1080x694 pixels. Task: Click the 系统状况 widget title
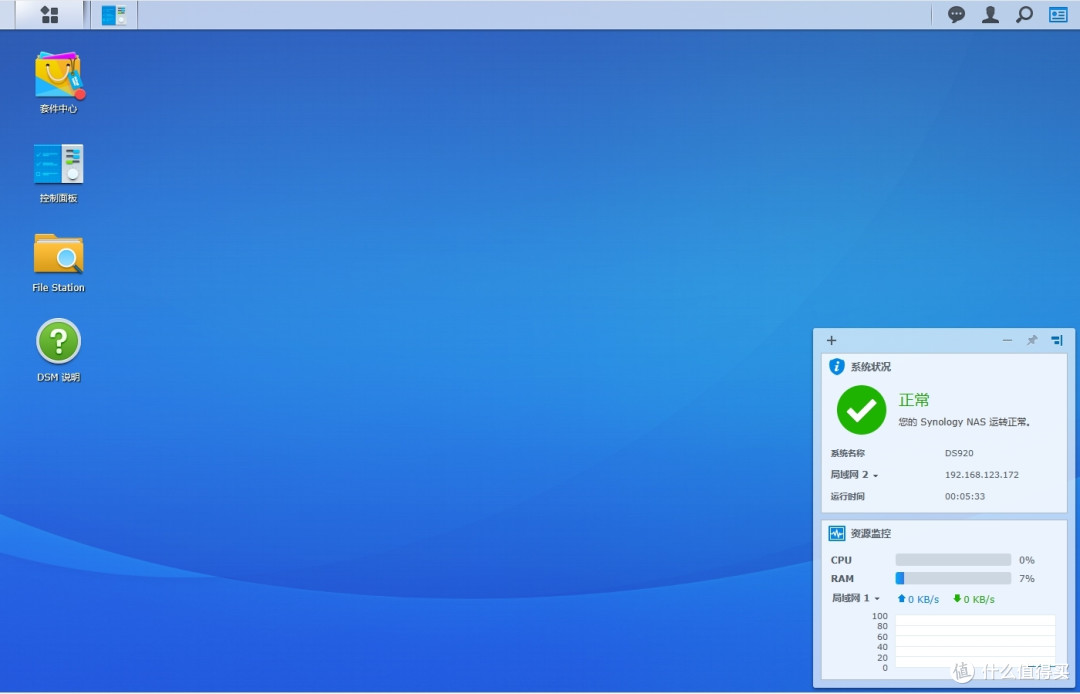click(x=871, y=367)
